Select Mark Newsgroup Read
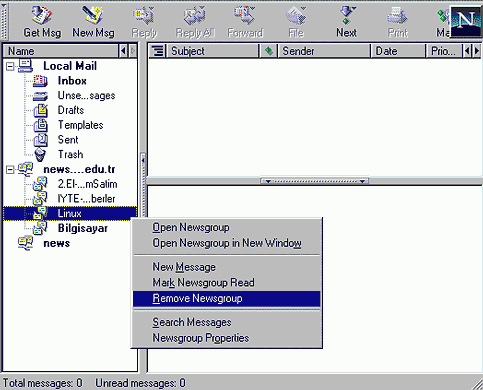Screen dimensions: 483x390 [x=227, y=283]
